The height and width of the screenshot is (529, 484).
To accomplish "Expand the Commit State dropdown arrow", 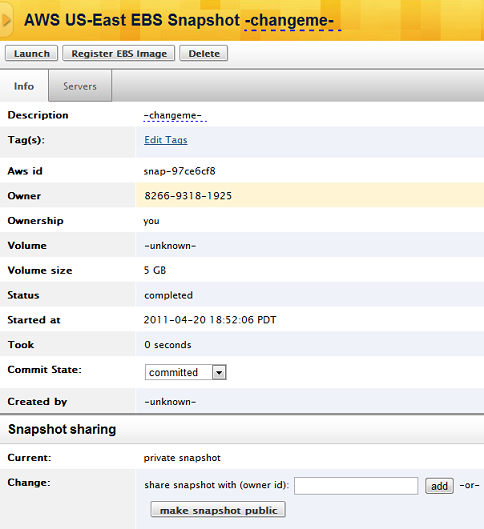I will coord(219,372).
